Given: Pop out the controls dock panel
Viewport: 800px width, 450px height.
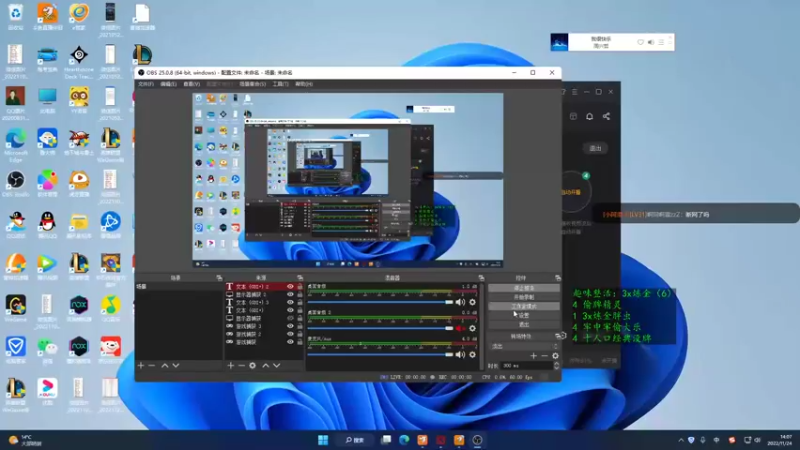Looking at the screenshot, I should coord(558,278).
